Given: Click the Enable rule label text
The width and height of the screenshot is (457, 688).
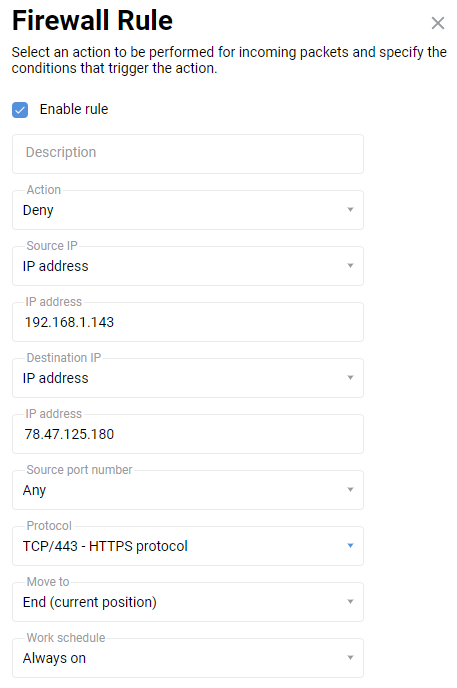Looking at the screenshot, I should click(74, 109).
